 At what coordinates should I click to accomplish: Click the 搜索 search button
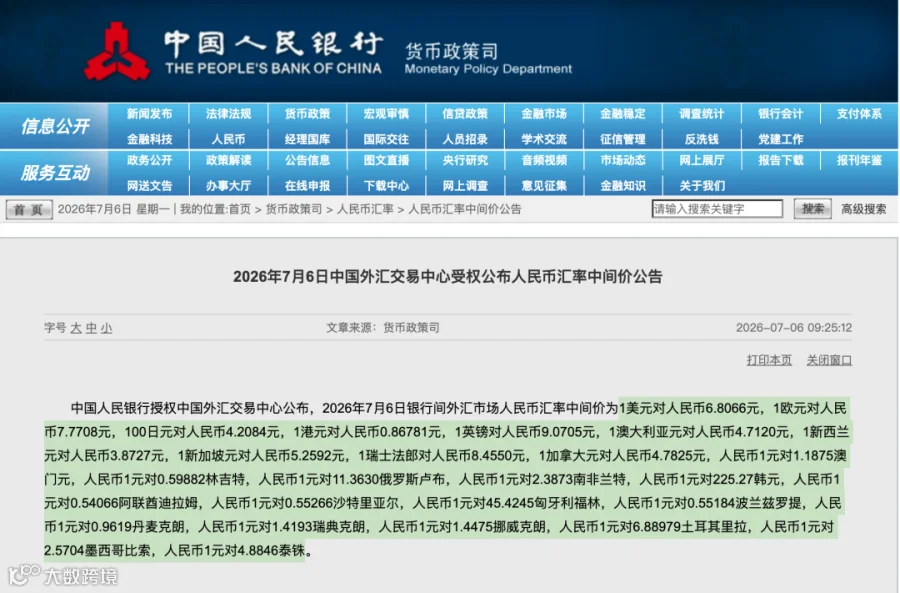pyautogui.click(x=812, y=209)
